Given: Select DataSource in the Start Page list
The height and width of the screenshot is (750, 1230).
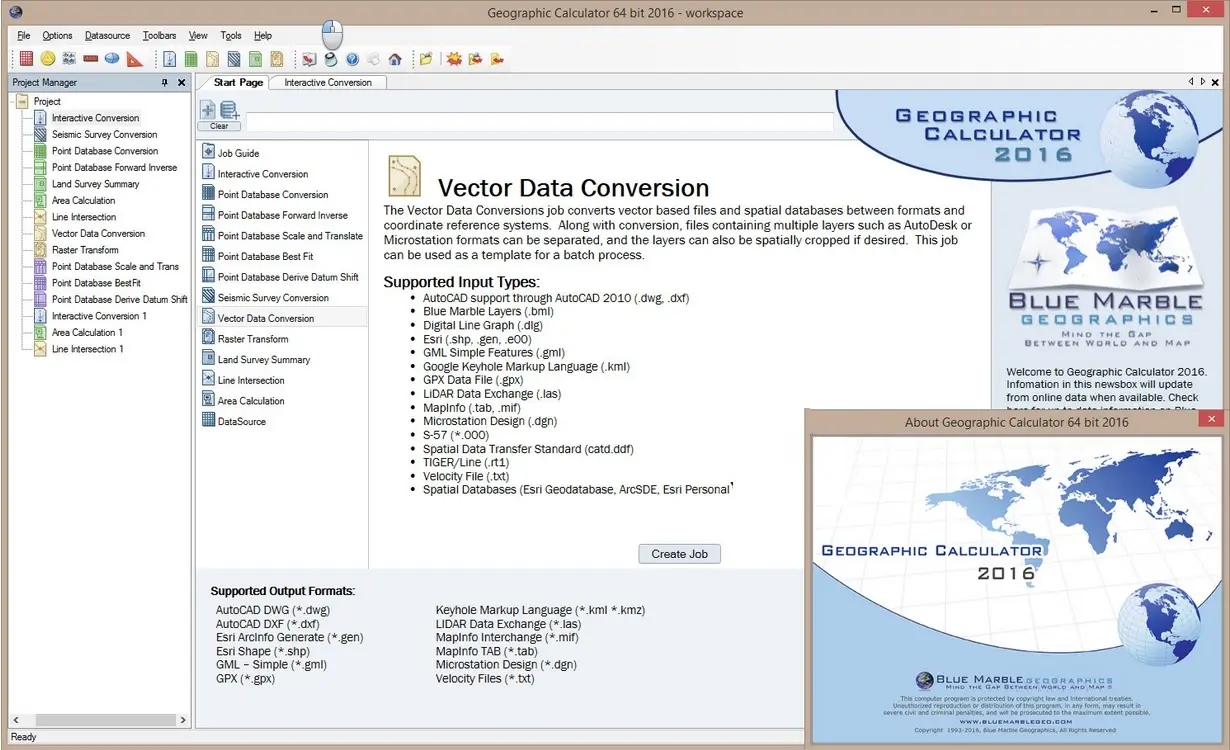Looking at the screenshot, I should pos(242,421).
